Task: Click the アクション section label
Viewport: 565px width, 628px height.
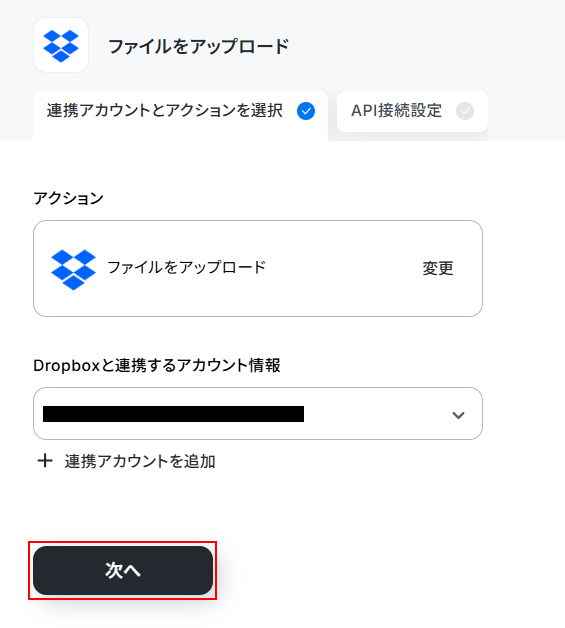Action: pyautogui.click(x=68, y=198)
